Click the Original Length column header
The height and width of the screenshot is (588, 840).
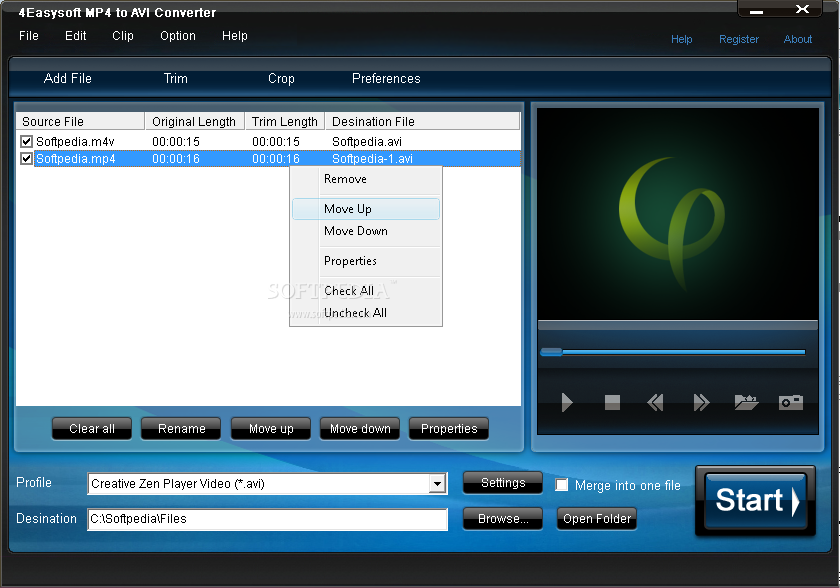click(x=195, y=122)
